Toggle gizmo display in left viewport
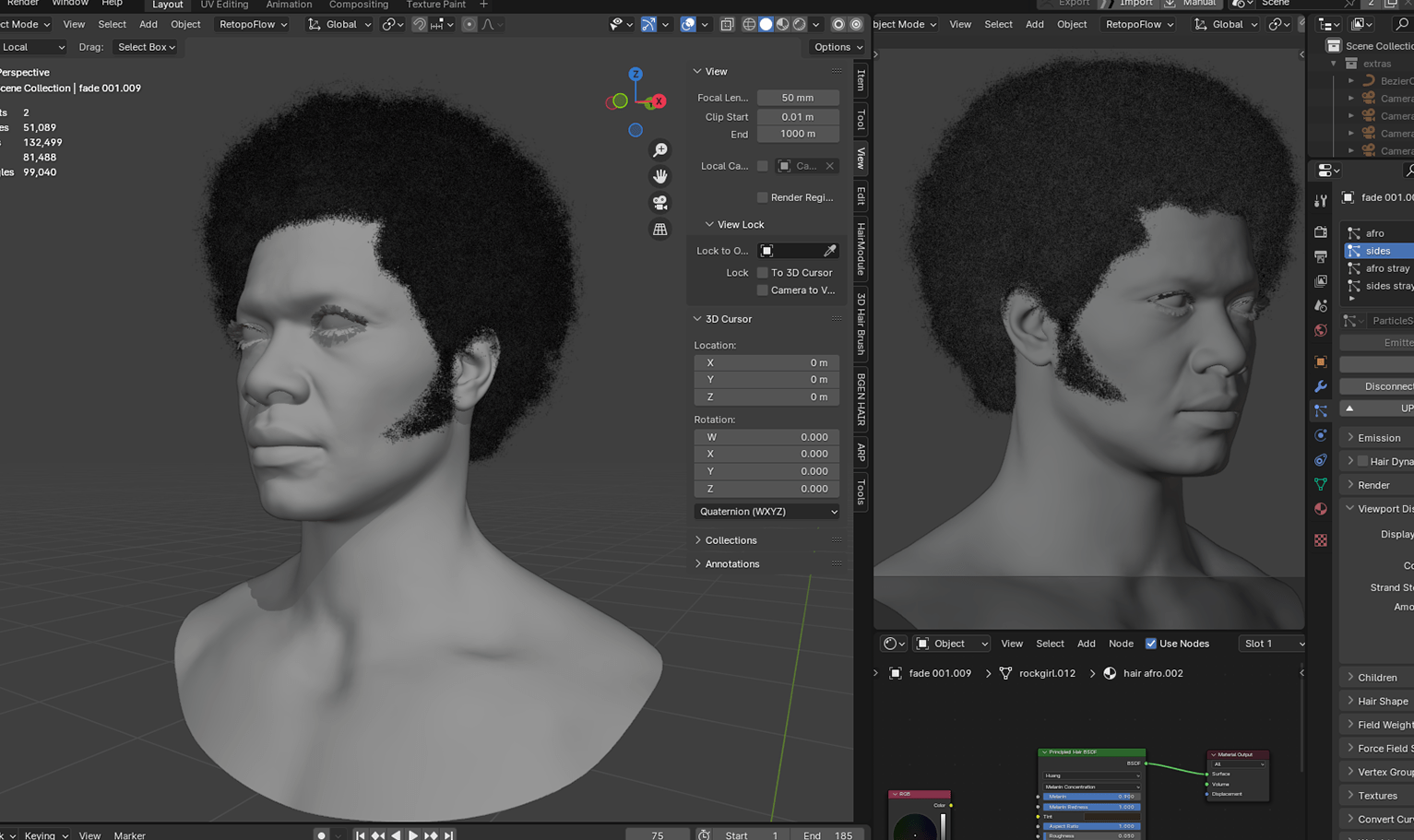The image size is (1414, 840). pyautogui.click(x=648, y=25)
